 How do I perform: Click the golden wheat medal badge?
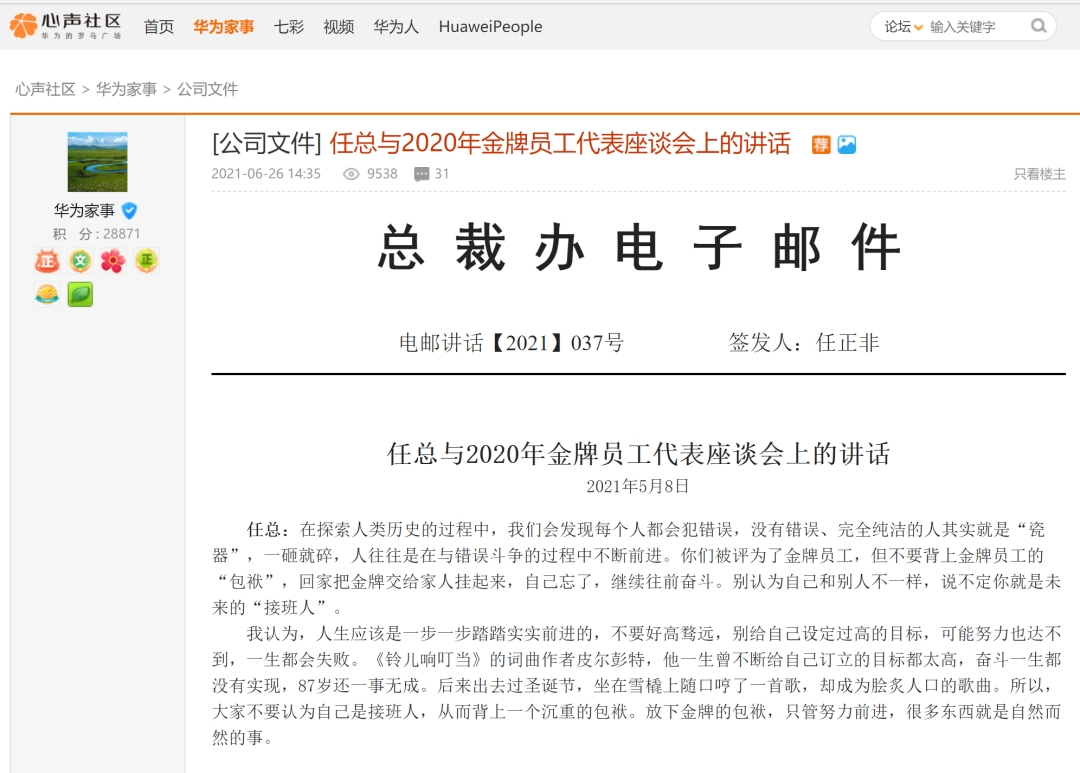tap(47, 294)
